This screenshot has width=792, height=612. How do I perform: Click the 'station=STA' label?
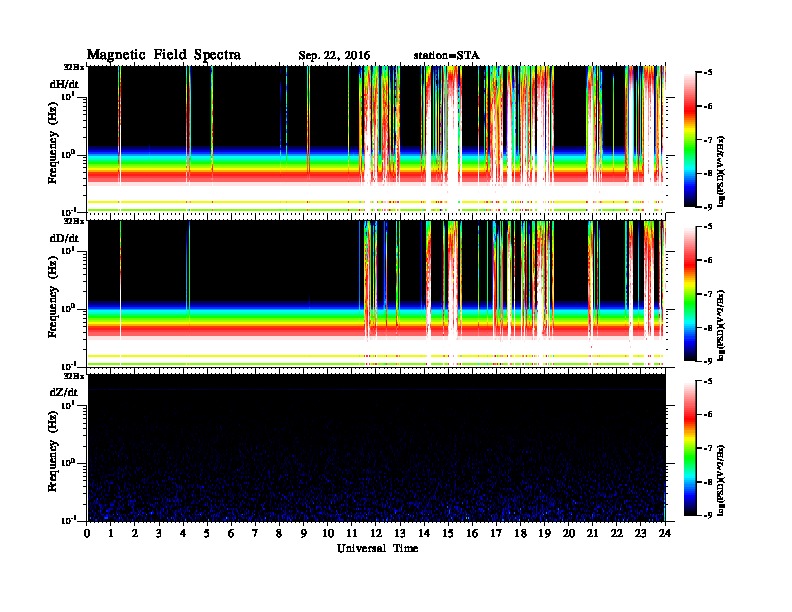click(x=446, y=55)
